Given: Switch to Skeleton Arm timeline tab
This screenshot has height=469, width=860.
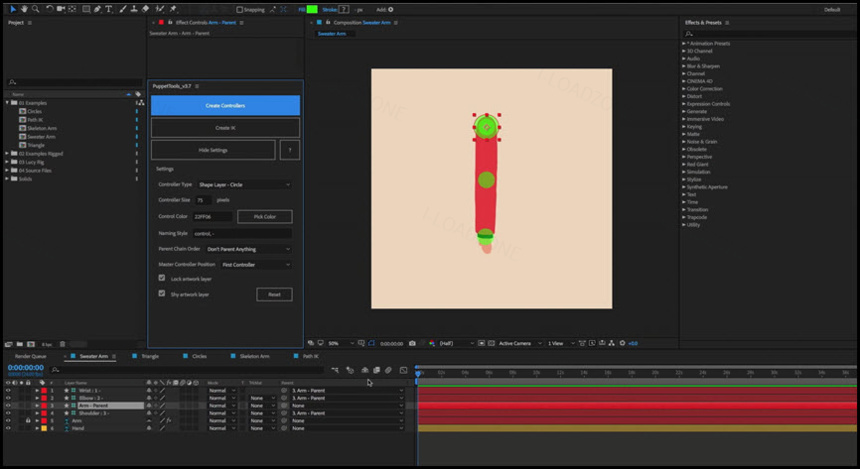Looking at the screenshot, I should (x=254, y=357).
